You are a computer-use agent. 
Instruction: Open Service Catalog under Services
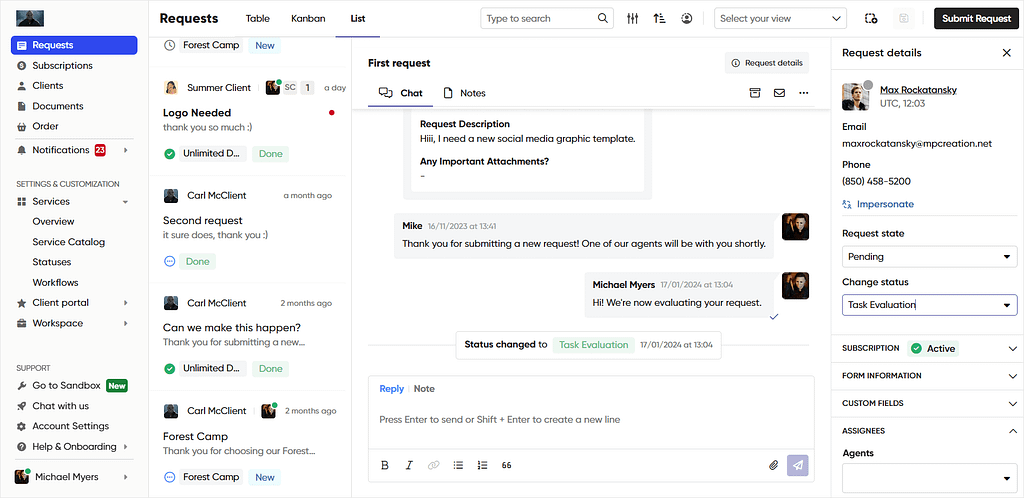[x=69, y=241]
